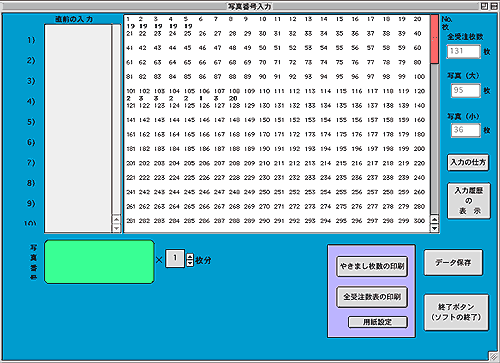
Task: Select photo number 100 in grid
Action: pos(419,77)
